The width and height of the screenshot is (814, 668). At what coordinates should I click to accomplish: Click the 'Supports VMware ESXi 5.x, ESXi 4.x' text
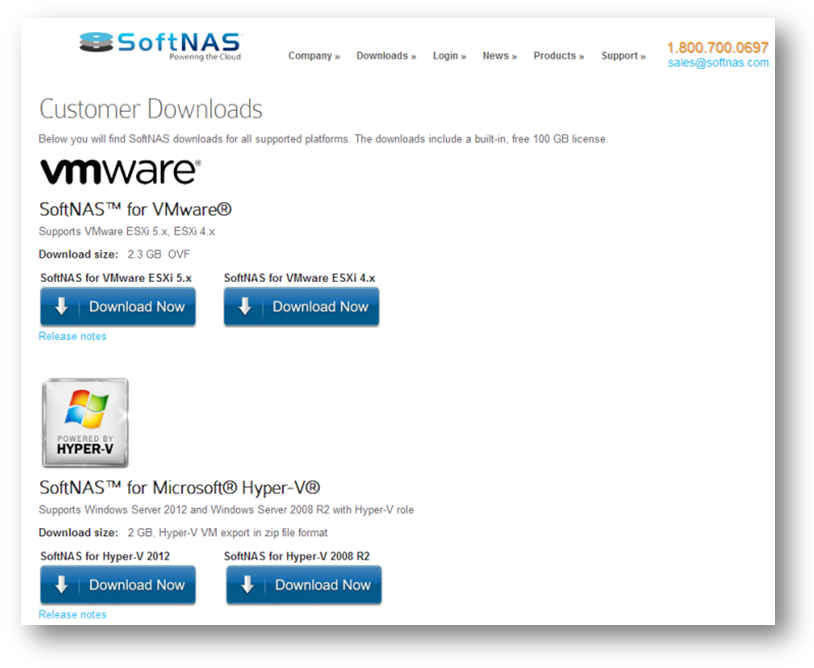coord(127,231)
